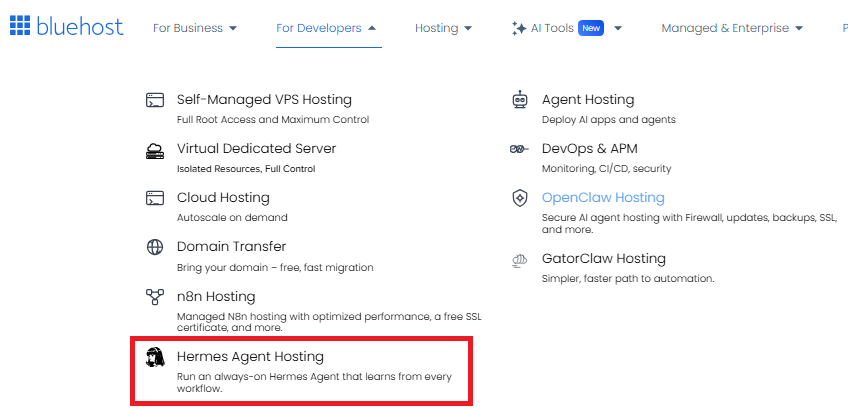Expand the Hosting dropdown arrow
848x409 pixels.
(468, 28)
